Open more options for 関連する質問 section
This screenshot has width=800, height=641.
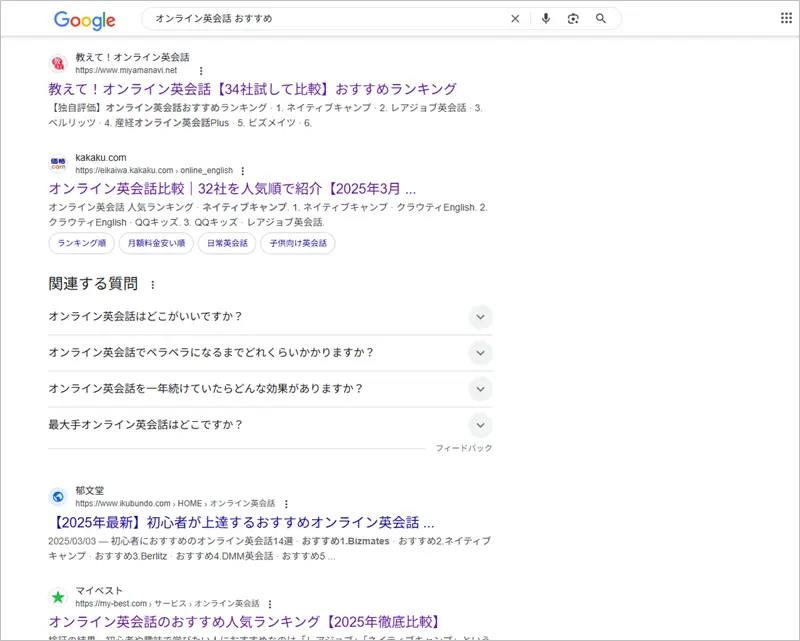coord(153,285)
